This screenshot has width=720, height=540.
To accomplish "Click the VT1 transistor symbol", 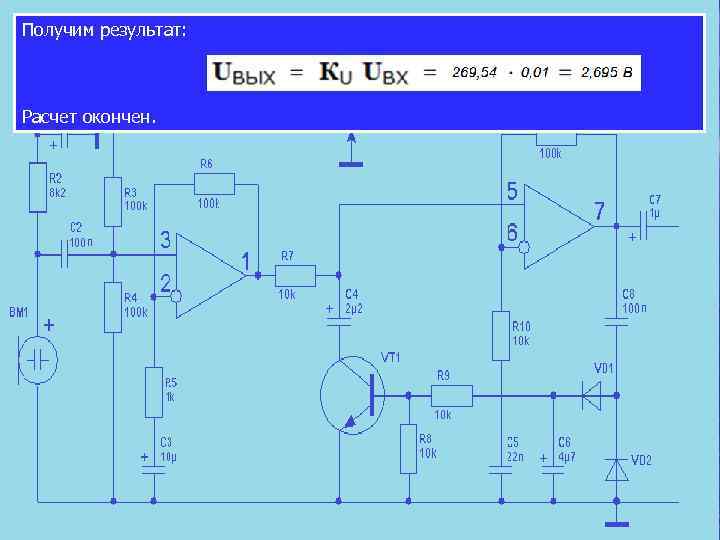I will pyautogui.click(x=353, y=395).
